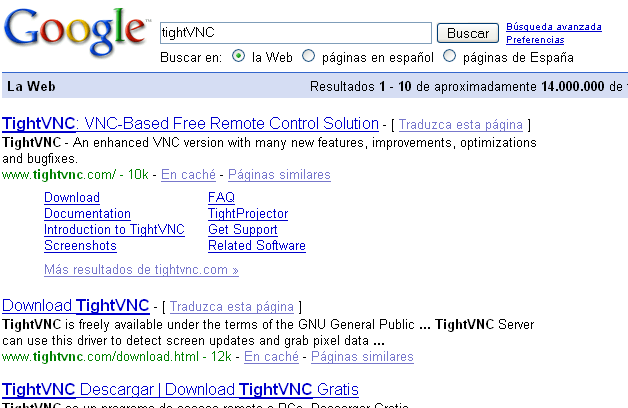Viewport: 628px width, 408px height.
Task: Open the Get Support sitelink
Action: [x=243, y=229]
